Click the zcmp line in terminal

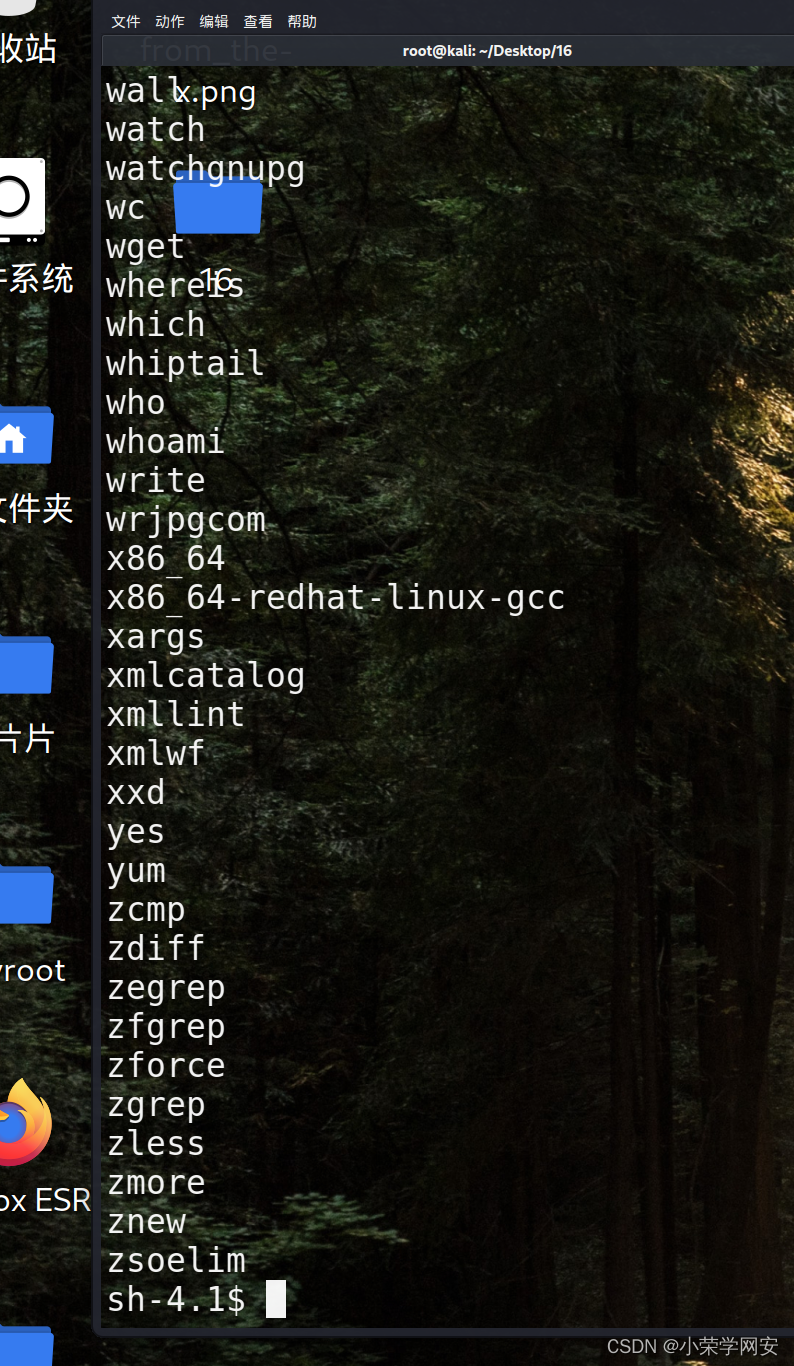(145, 910)
